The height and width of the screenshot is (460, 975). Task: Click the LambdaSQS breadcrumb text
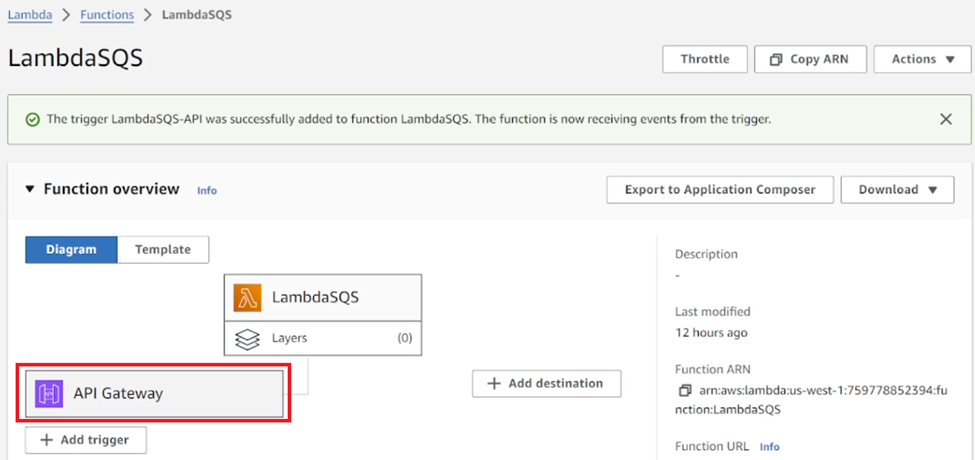197,15
